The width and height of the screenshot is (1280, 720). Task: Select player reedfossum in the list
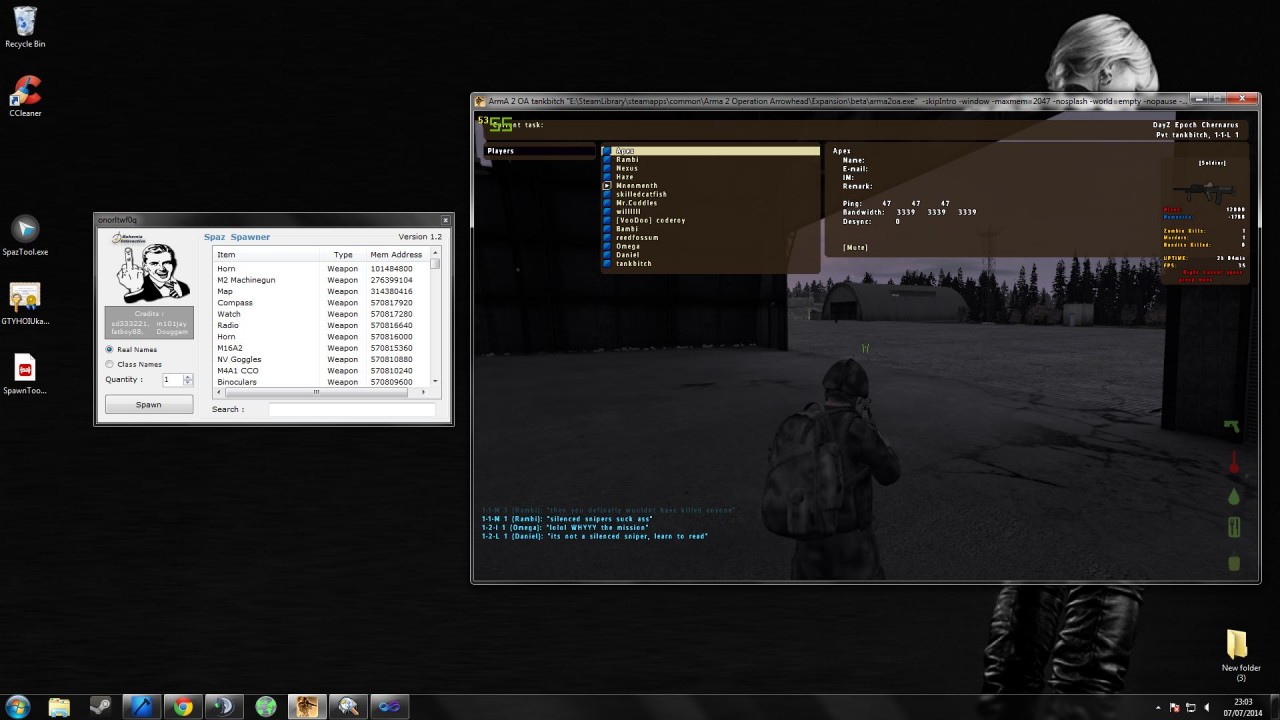pos(711,238)
